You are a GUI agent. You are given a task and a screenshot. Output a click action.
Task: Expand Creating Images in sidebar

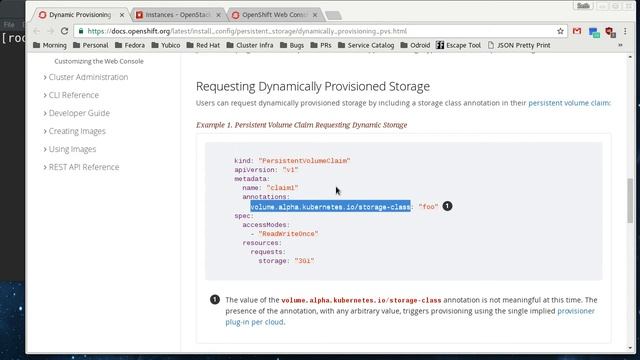coord(75,131)
